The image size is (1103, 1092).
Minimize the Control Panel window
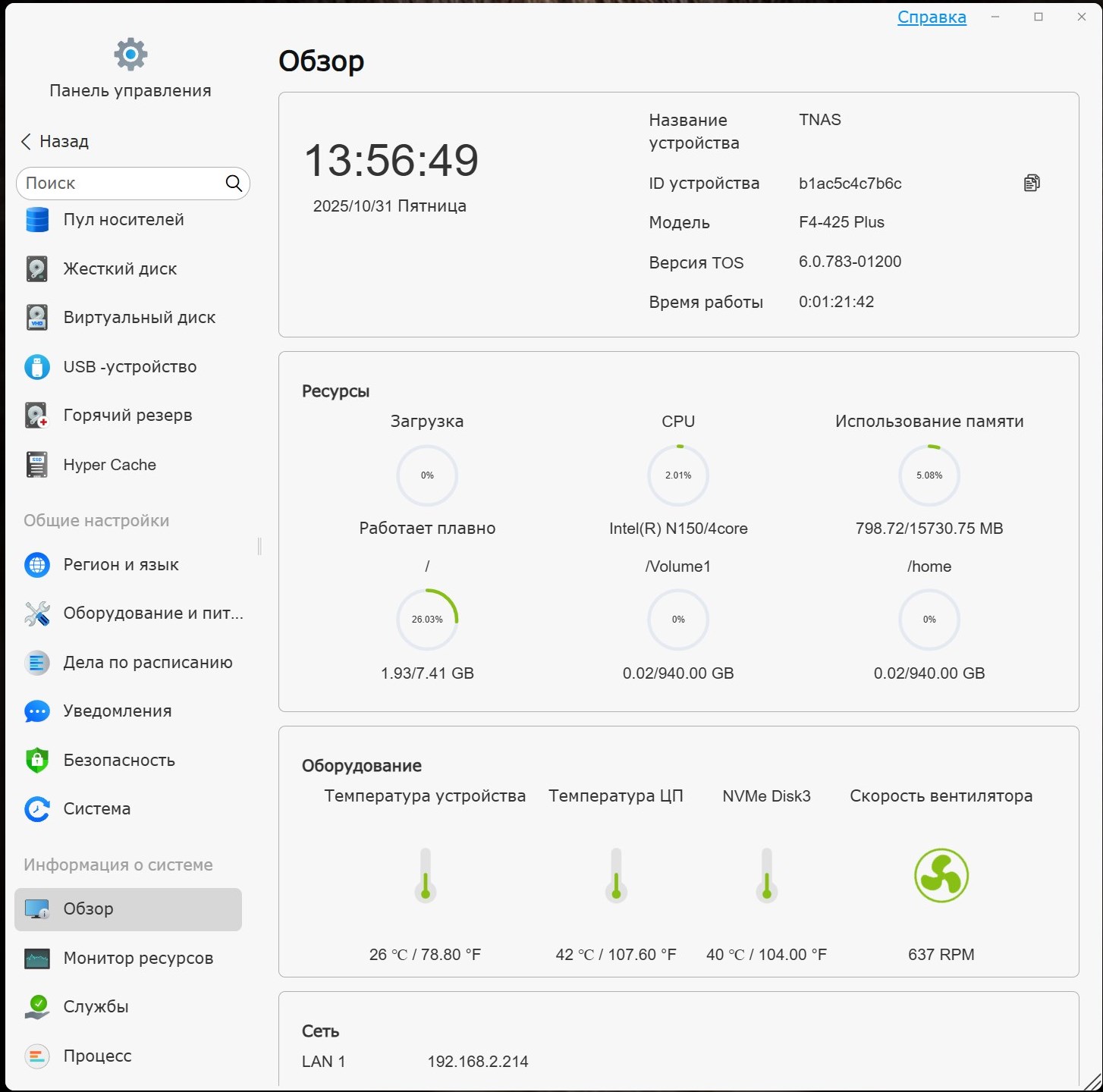coord(995,17)
